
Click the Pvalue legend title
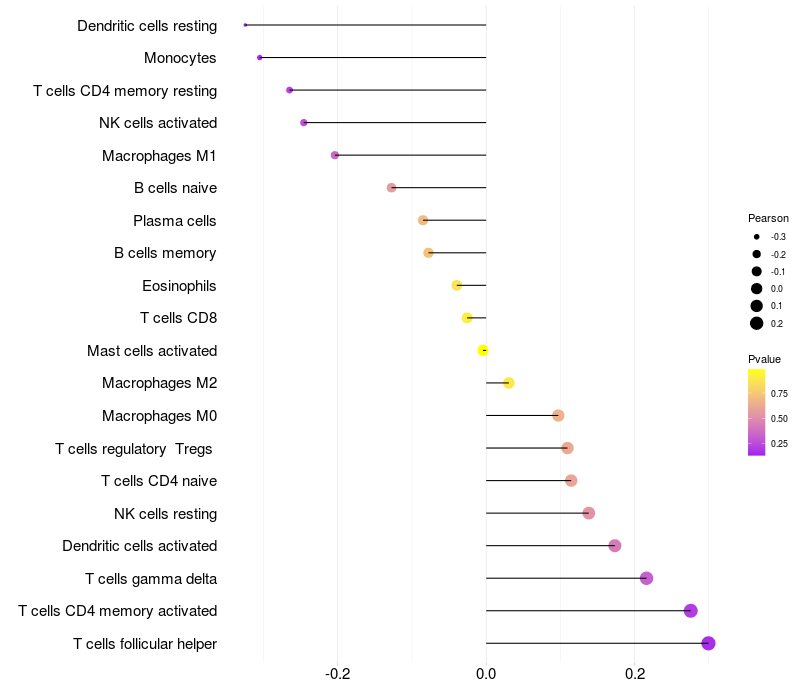click(x=764, y=359)
